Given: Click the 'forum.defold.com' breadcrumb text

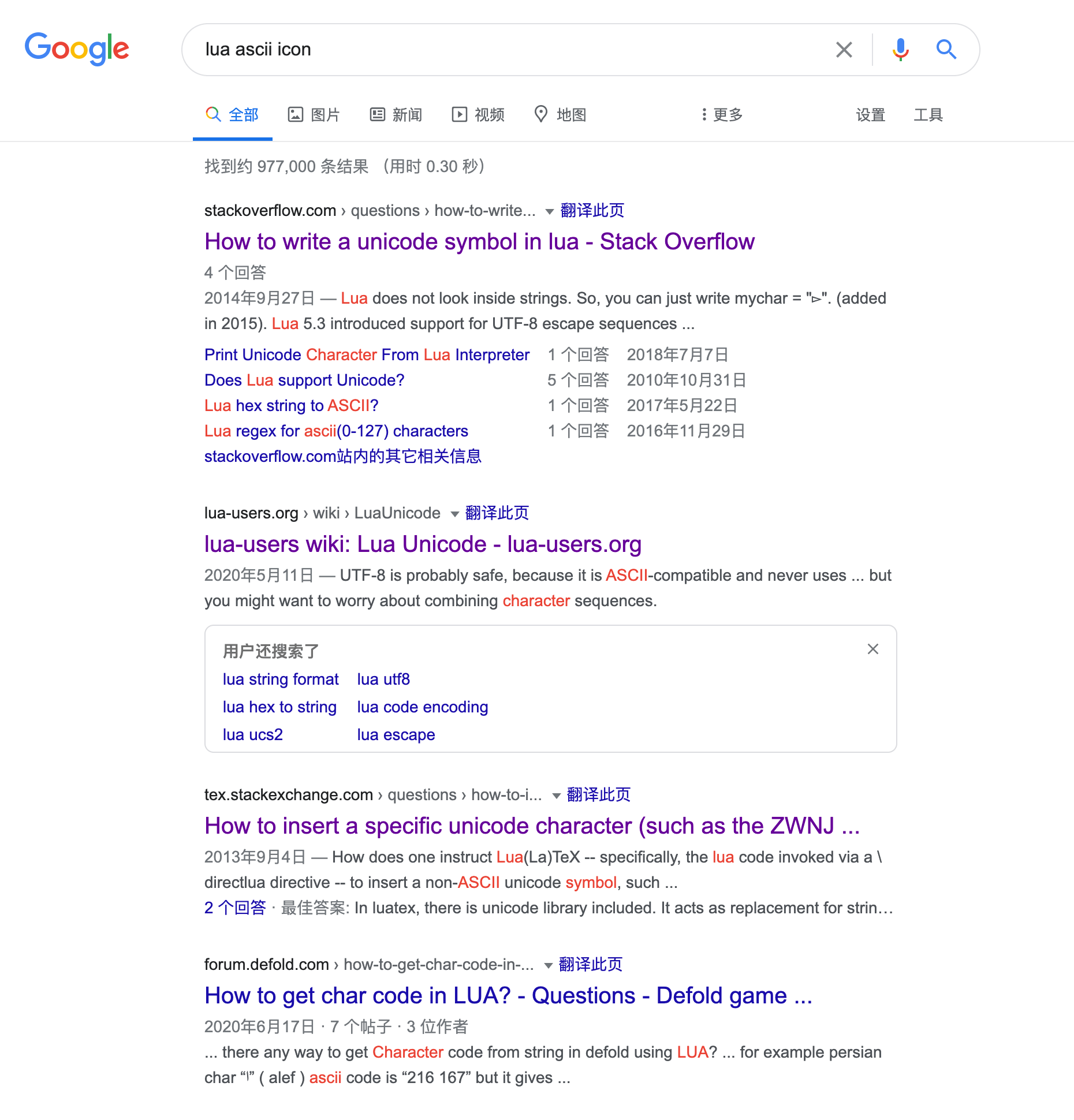Looking at the screenshot, I should [267, 964].
